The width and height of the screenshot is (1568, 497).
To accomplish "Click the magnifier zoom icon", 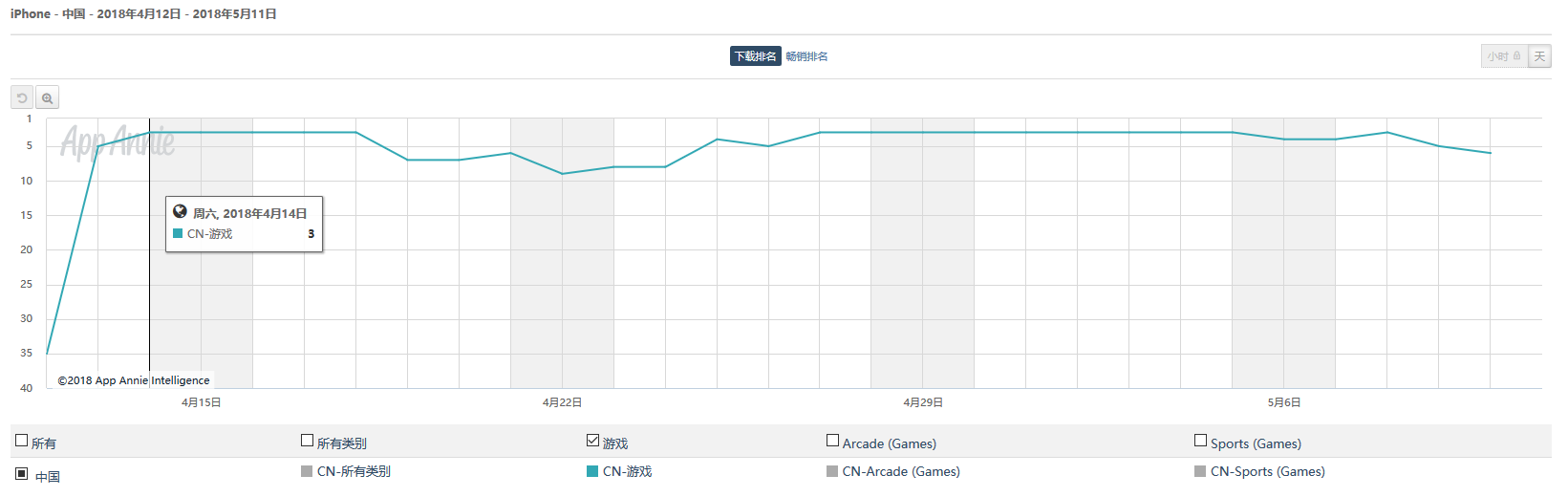I will pyautogui.click(x=47, y=97).
